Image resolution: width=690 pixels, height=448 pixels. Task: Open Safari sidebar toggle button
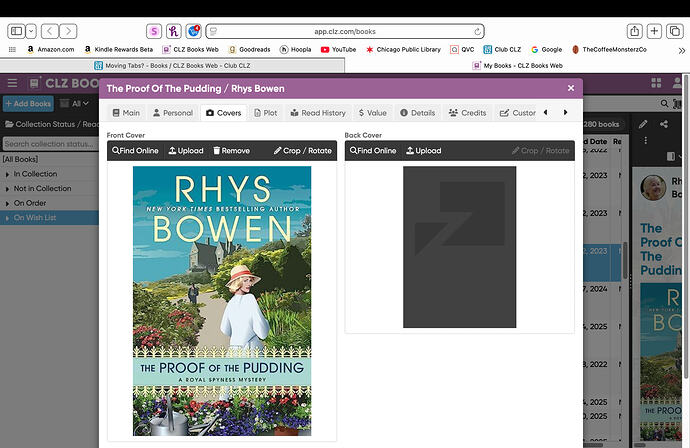[16, 31]
